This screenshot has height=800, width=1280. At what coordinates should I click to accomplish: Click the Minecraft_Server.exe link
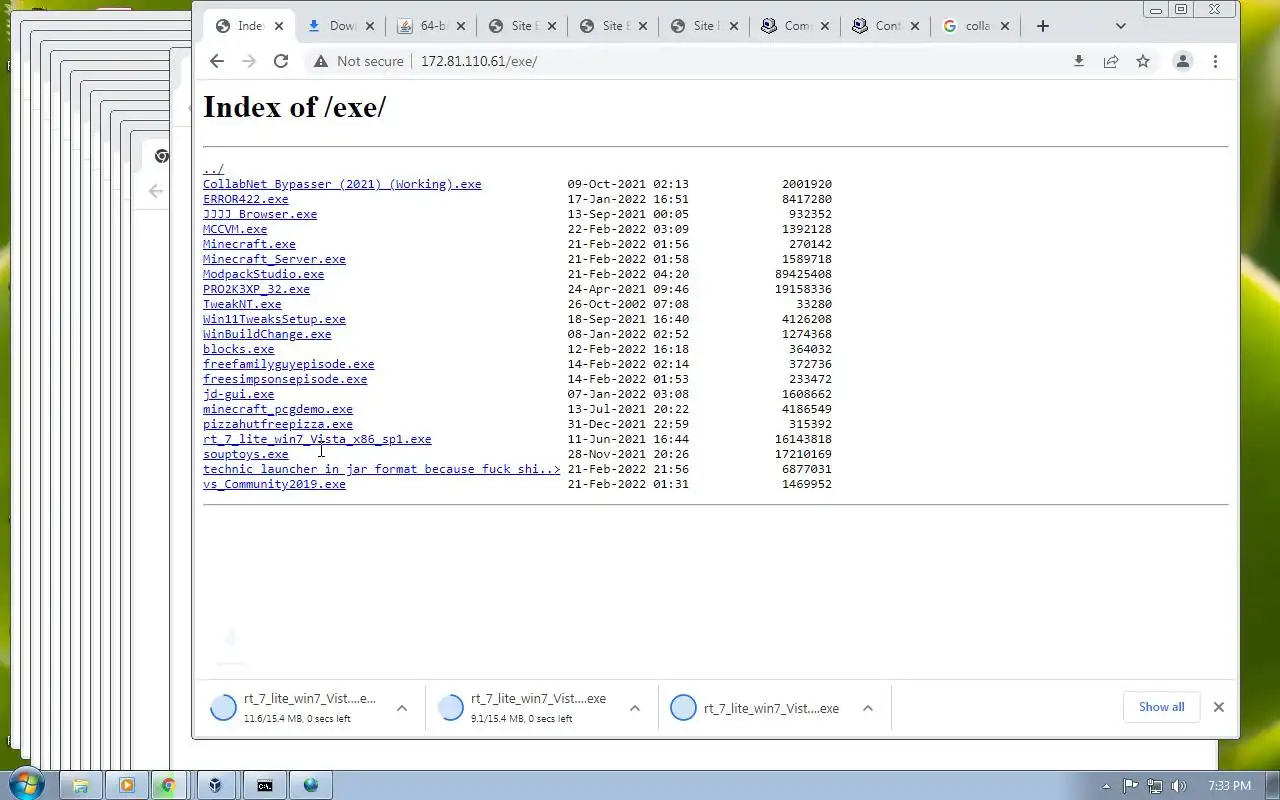[x=274, y=259]
